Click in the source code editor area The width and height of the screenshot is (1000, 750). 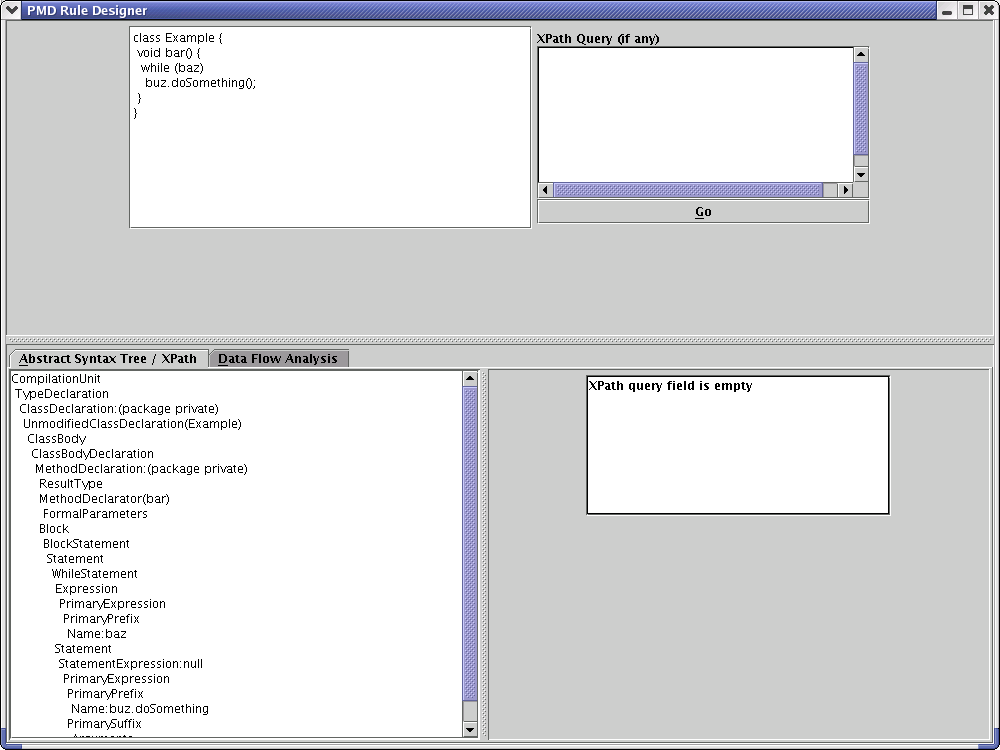coord(330,127)
